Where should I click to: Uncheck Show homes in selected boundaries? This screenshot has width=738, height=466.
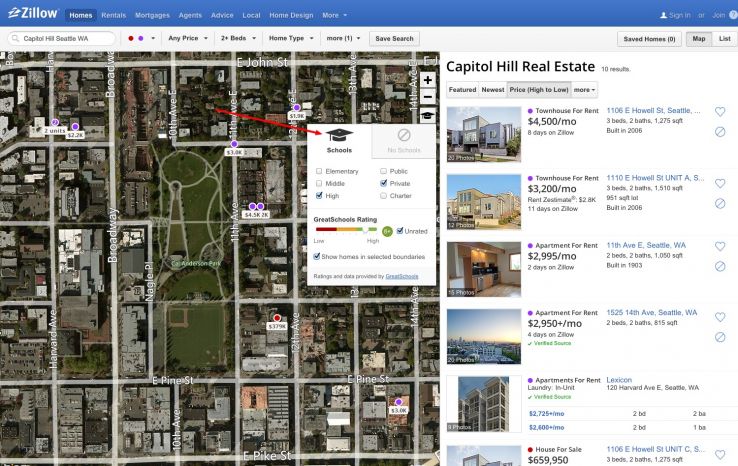317,257
